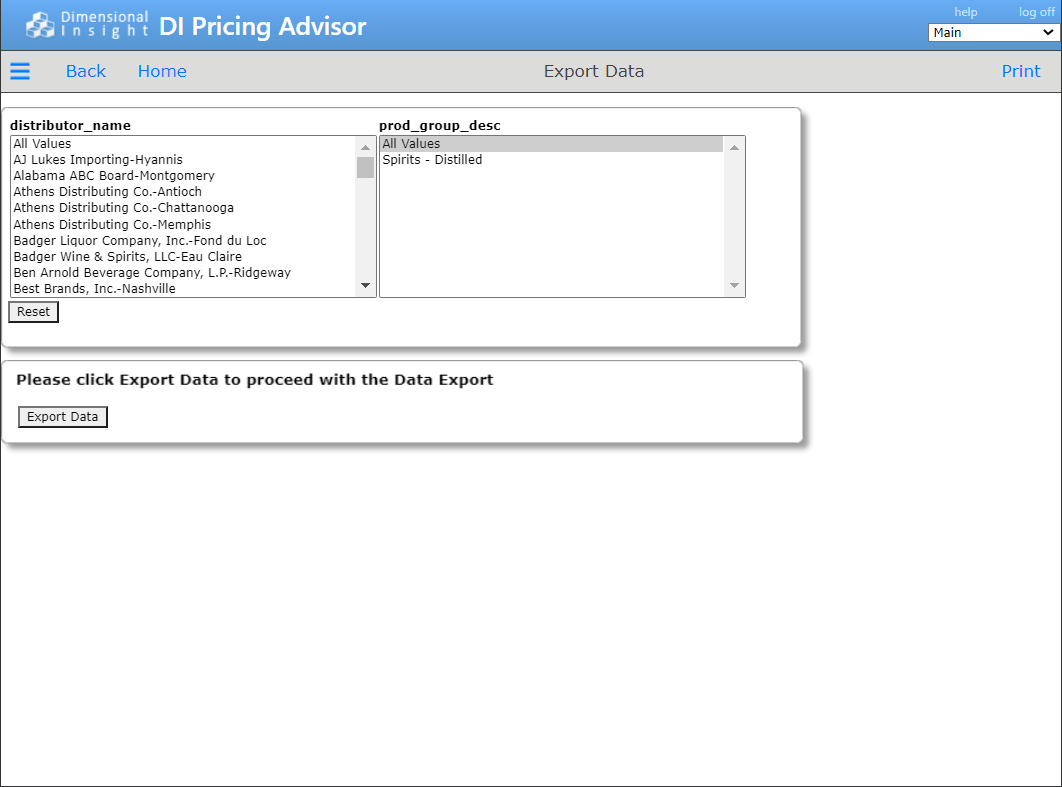Reset the filter selections

[x=33, y=312]
